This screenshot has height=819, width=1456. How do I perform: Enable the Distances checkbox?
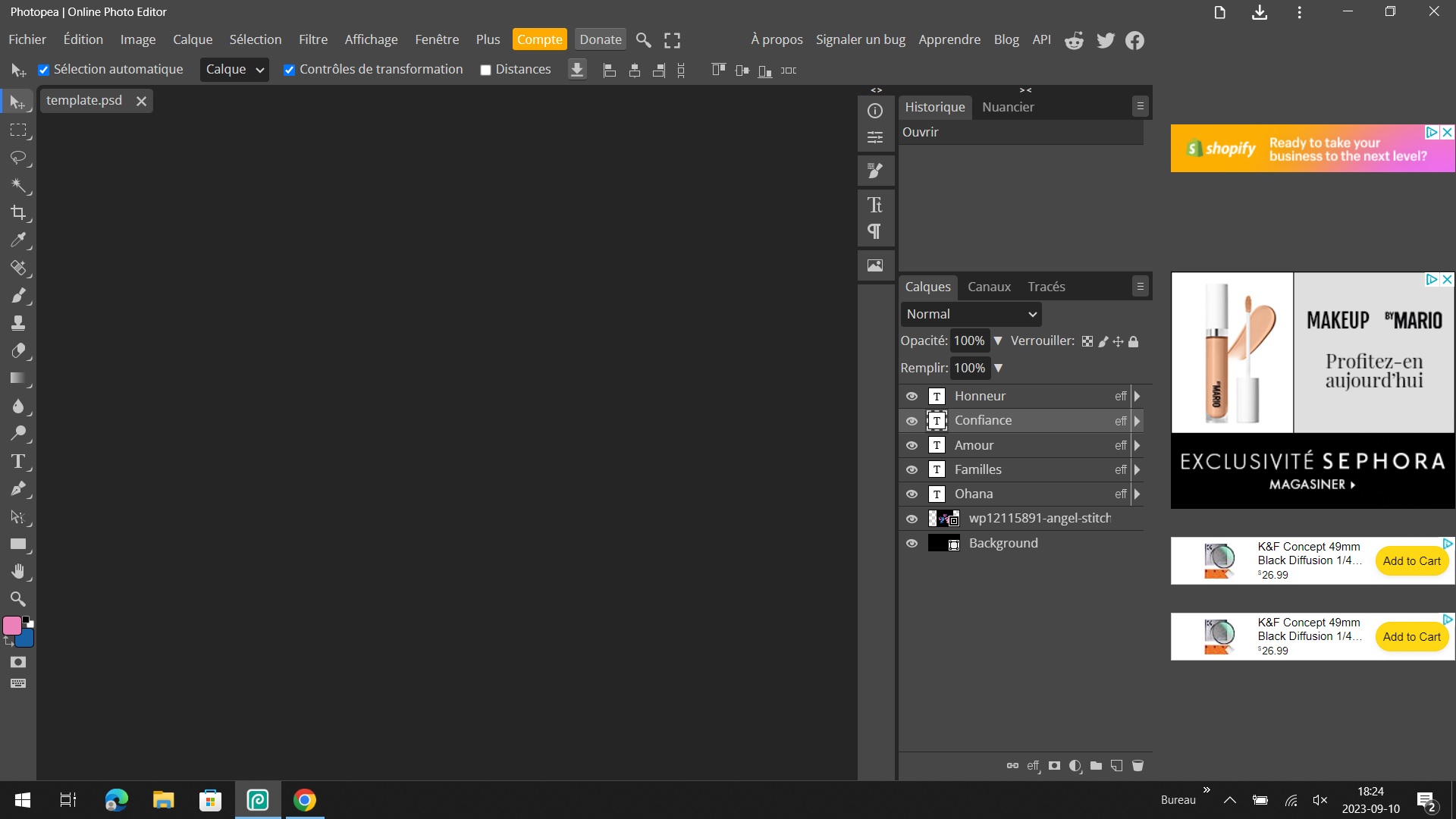click(485, 69)
